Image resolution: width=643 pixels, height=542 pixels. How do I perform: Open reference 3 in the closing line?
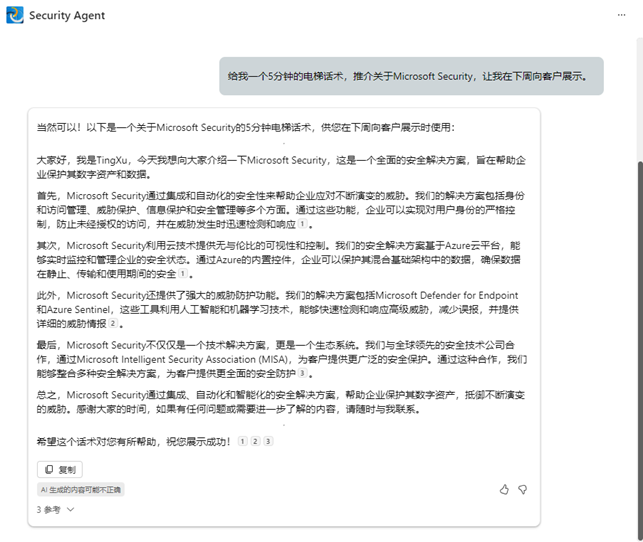(268, 441)
